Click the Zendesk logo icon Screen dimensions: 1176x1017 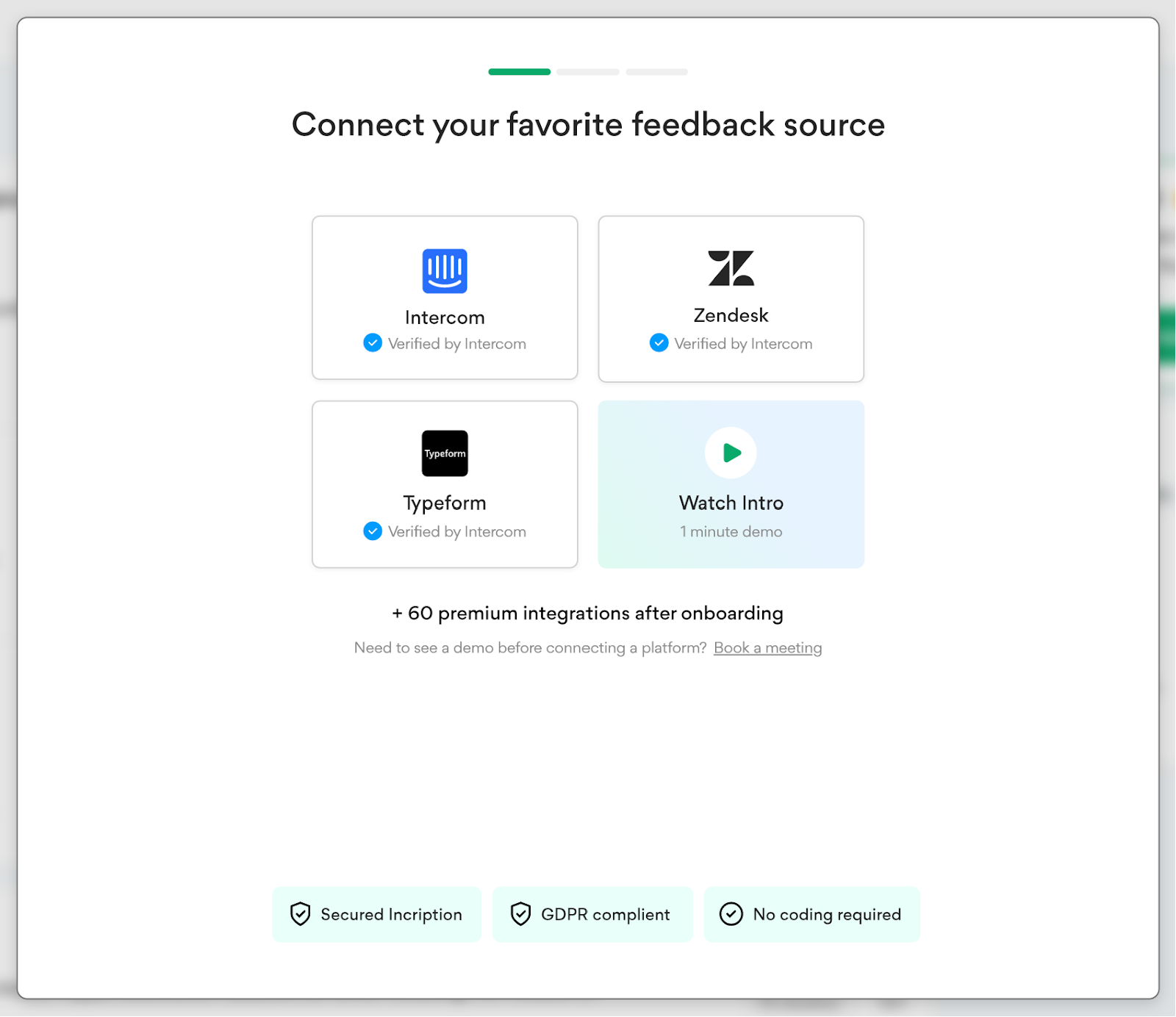[x=731, y=268]
